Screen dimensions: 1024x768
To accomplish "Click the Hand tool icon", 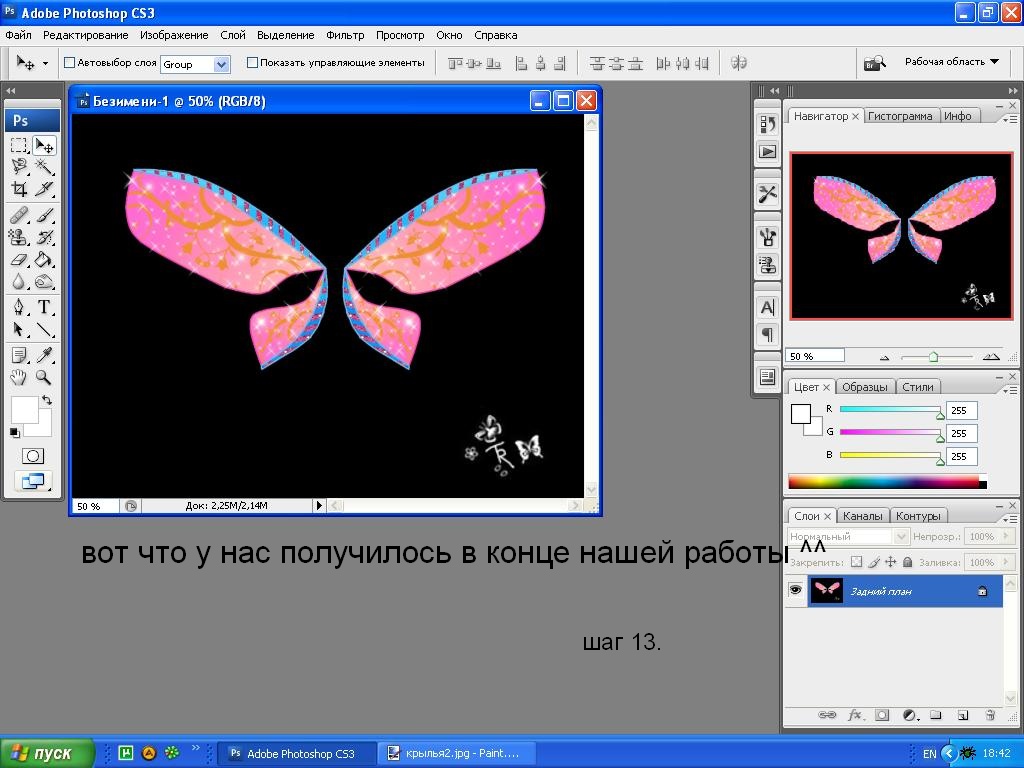I will pos(19,378).
